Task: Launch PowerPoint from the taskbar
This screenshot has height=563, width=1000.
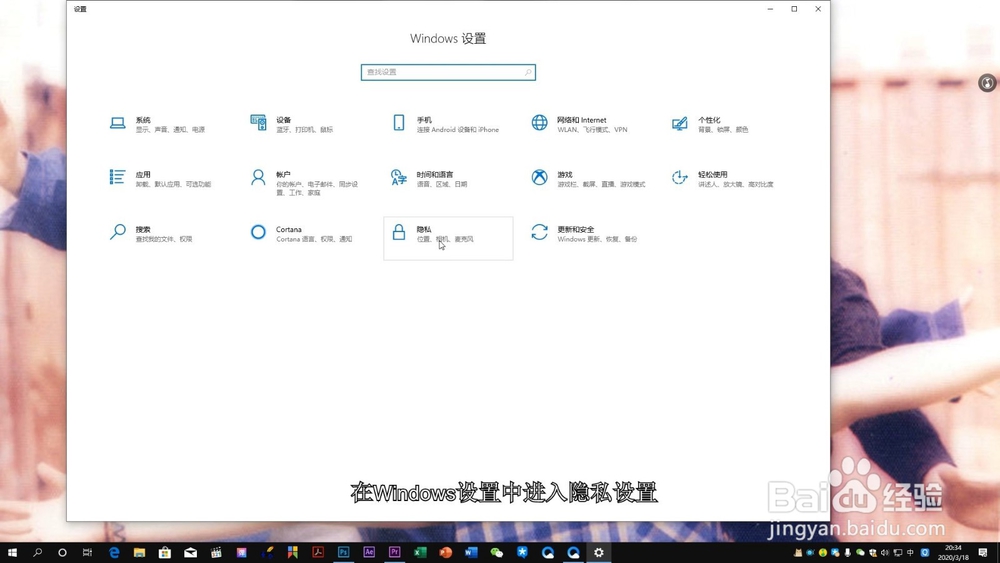Action: pyautogui.click(x=445, y=552)
